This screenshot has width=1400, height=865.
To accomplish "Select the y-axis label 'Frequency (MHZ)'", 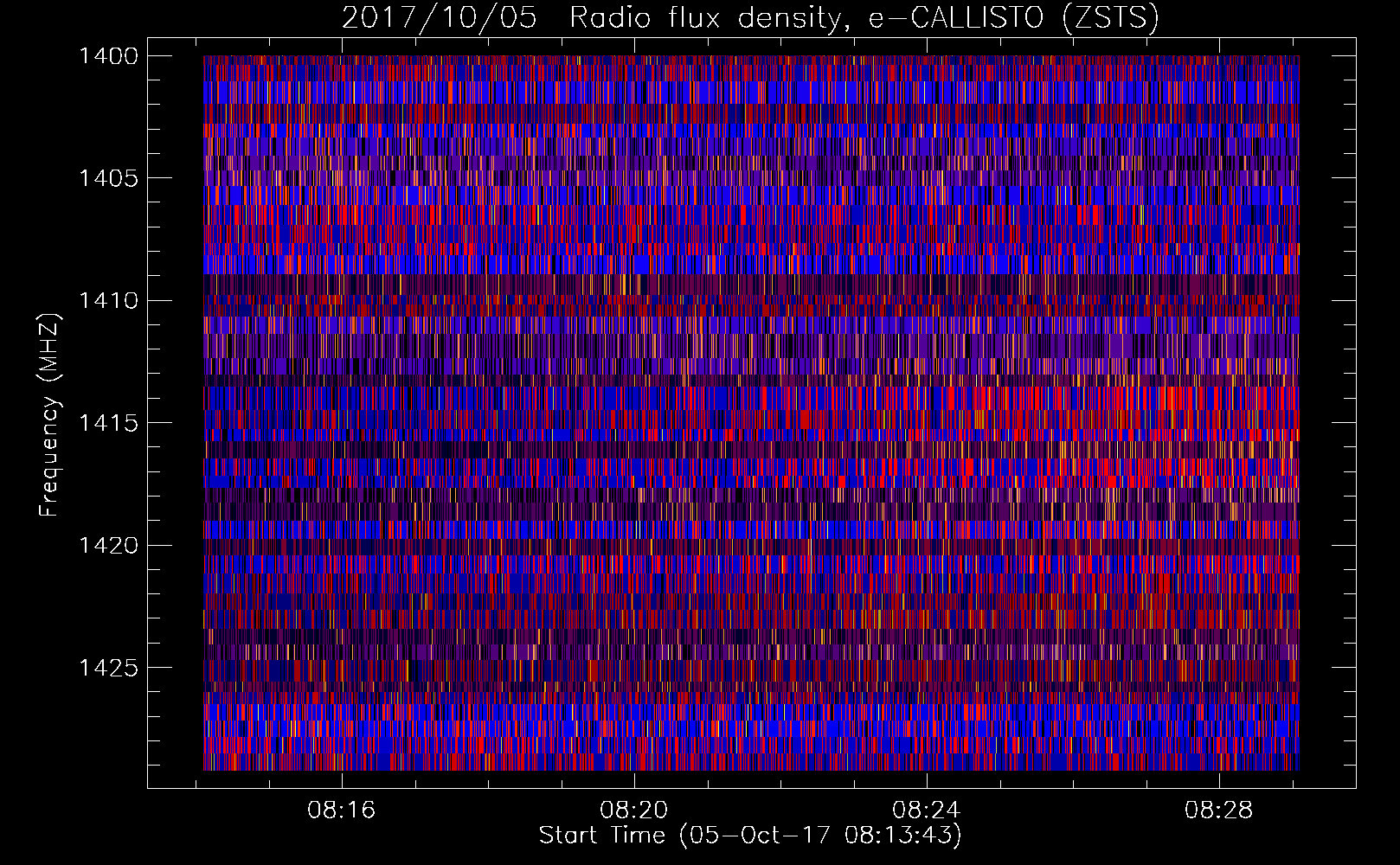I will (x=49, y=415).
